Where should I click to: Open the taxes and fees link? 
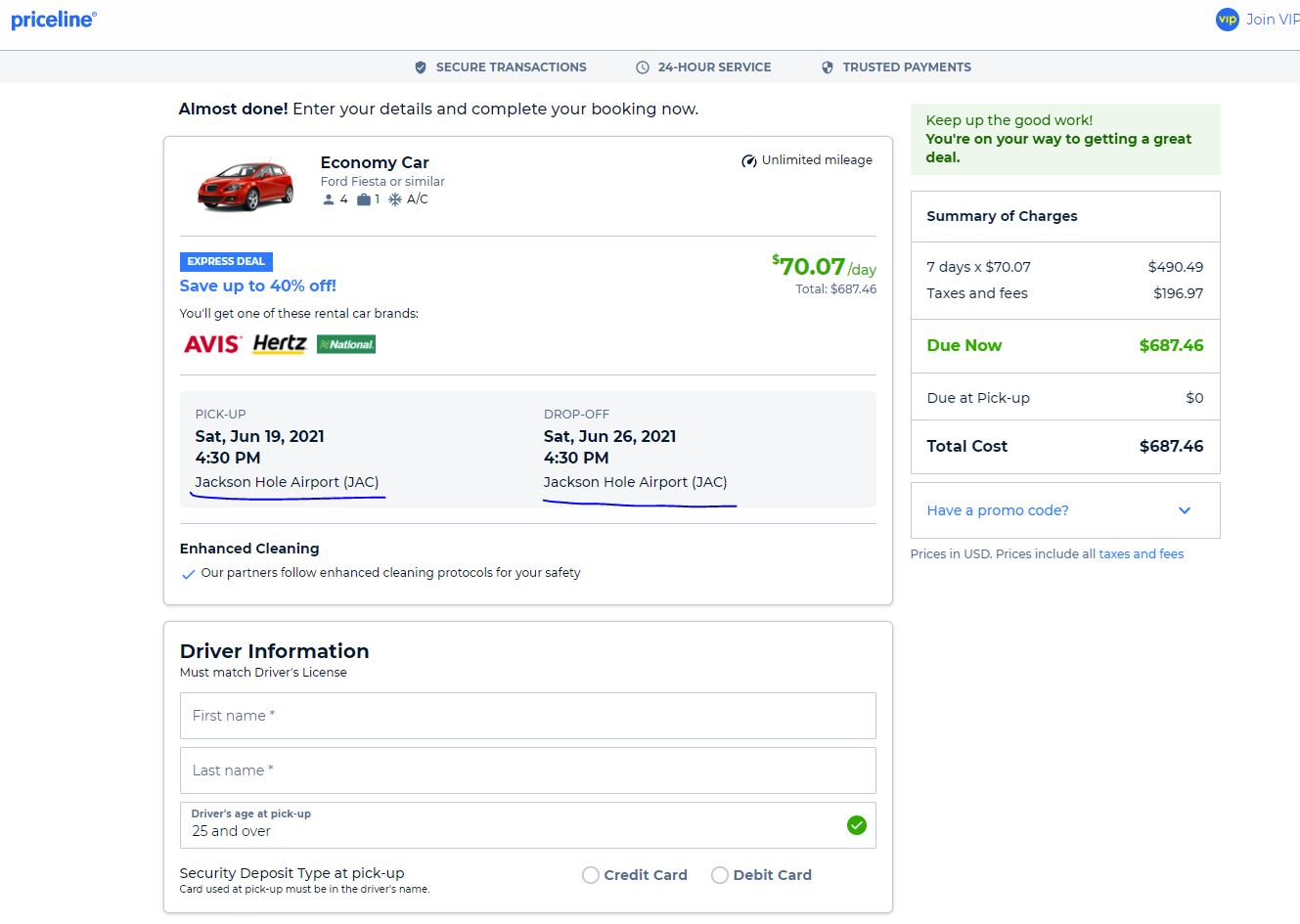pyautogui.click(x=1141, y=554)
